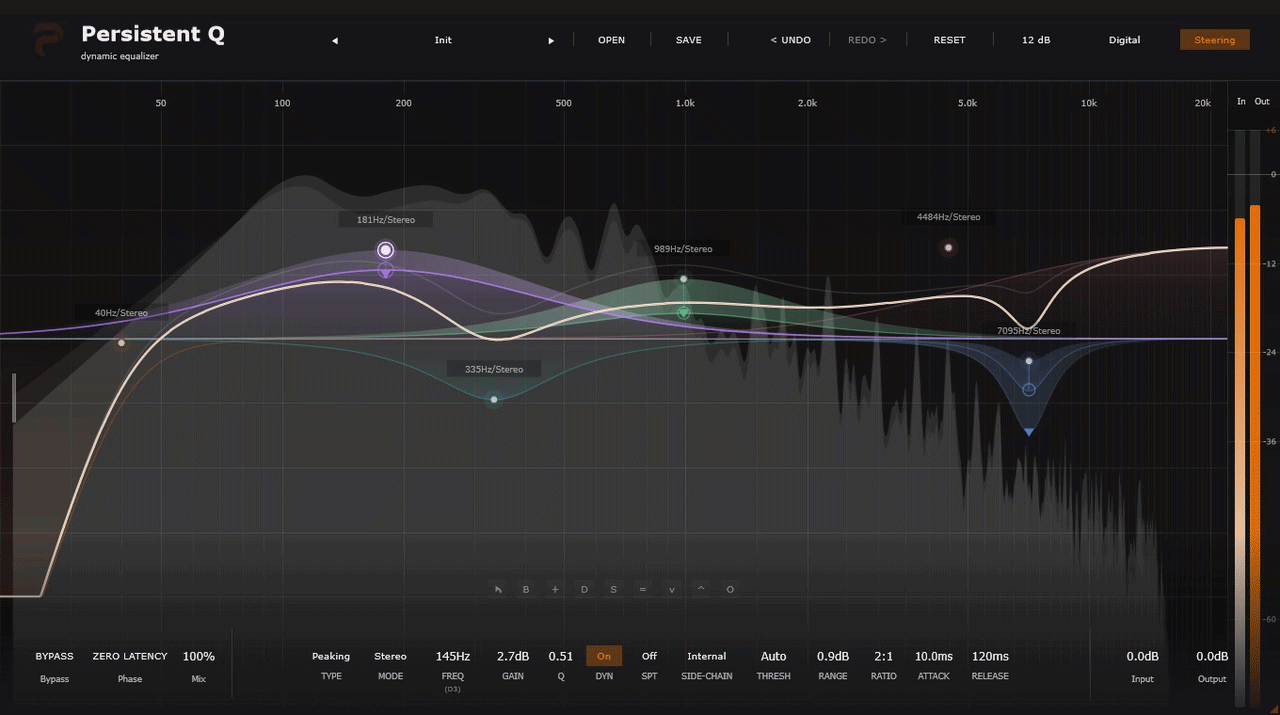Screen dimensions: 1280x715
Task: Click the caret icon in band toolbar
Action: click(700, 589)
